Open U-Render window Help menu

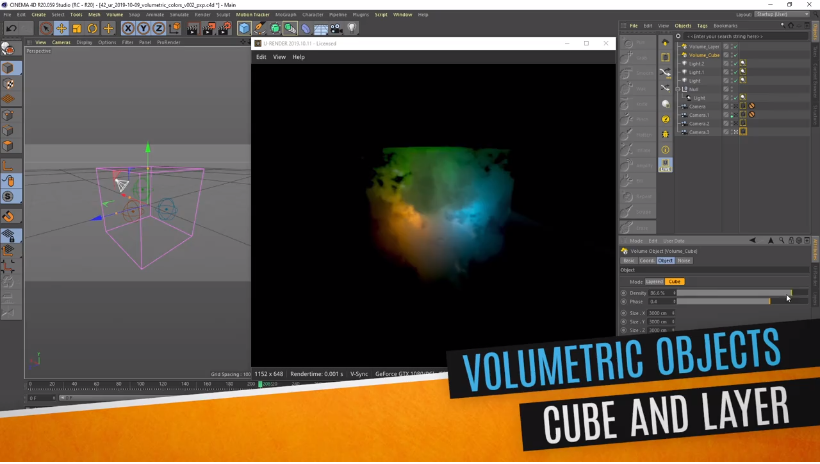(x=298, y=57)
